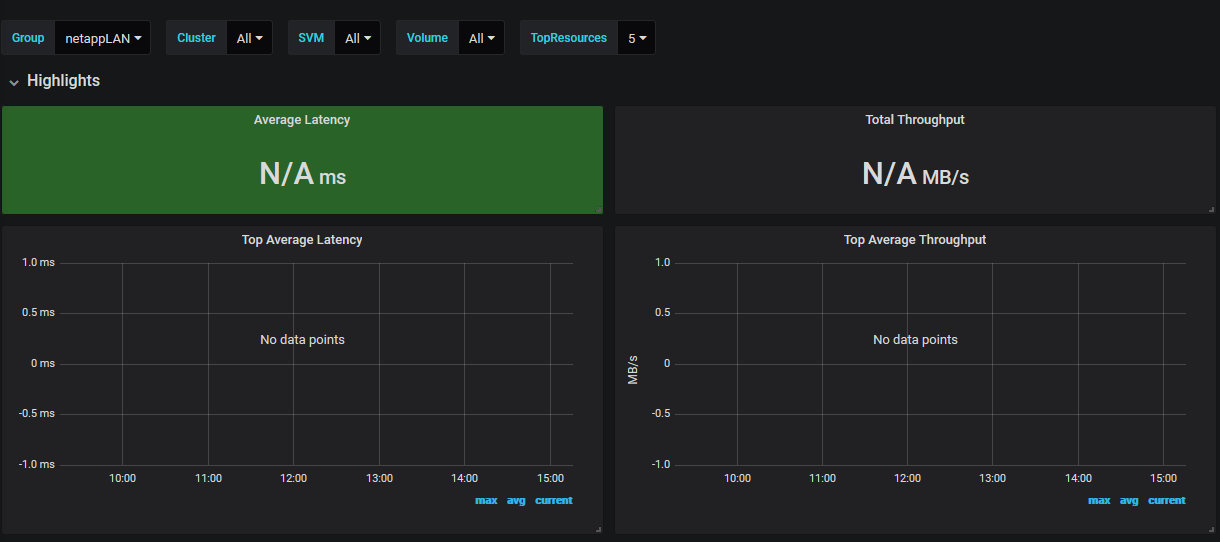This screenshot has height=542, width=1220.
Task: Open the Top Average Latency panel menu
Action: click(302, 240)
